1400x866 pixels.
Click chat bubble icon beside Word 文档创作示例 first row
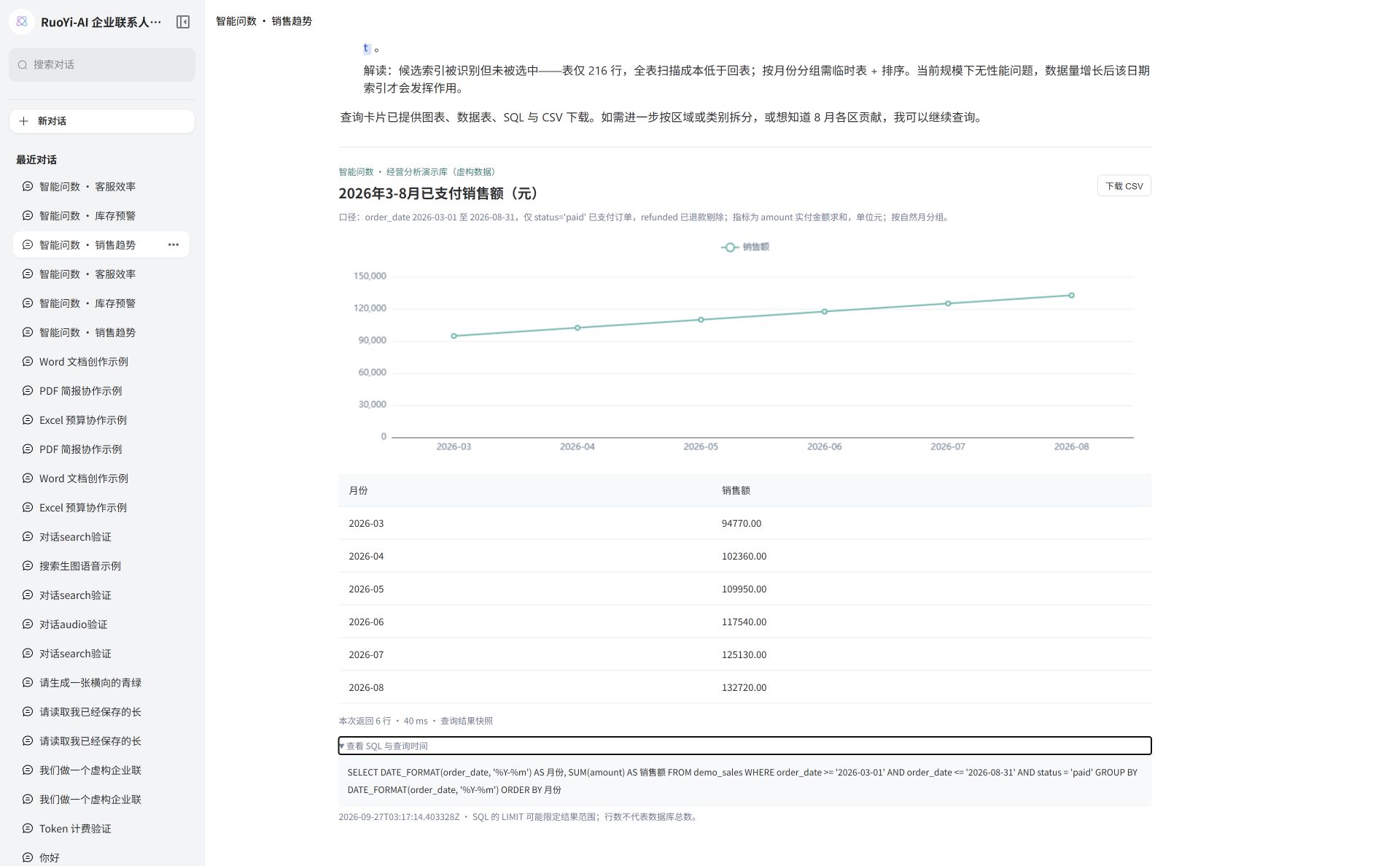click(x=28, y=362)
